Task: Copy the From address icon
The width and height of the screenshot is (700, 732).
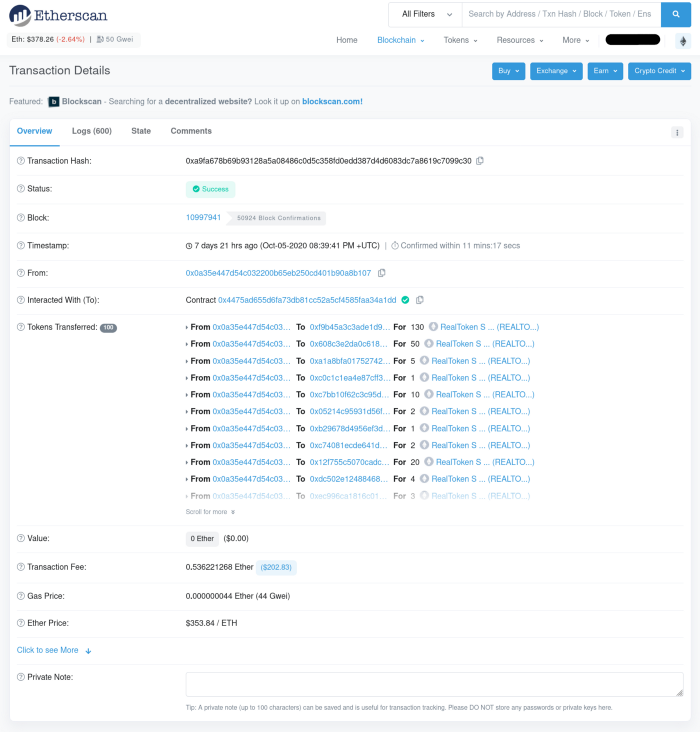Action: pyautogui.click(x=382, y=273)
